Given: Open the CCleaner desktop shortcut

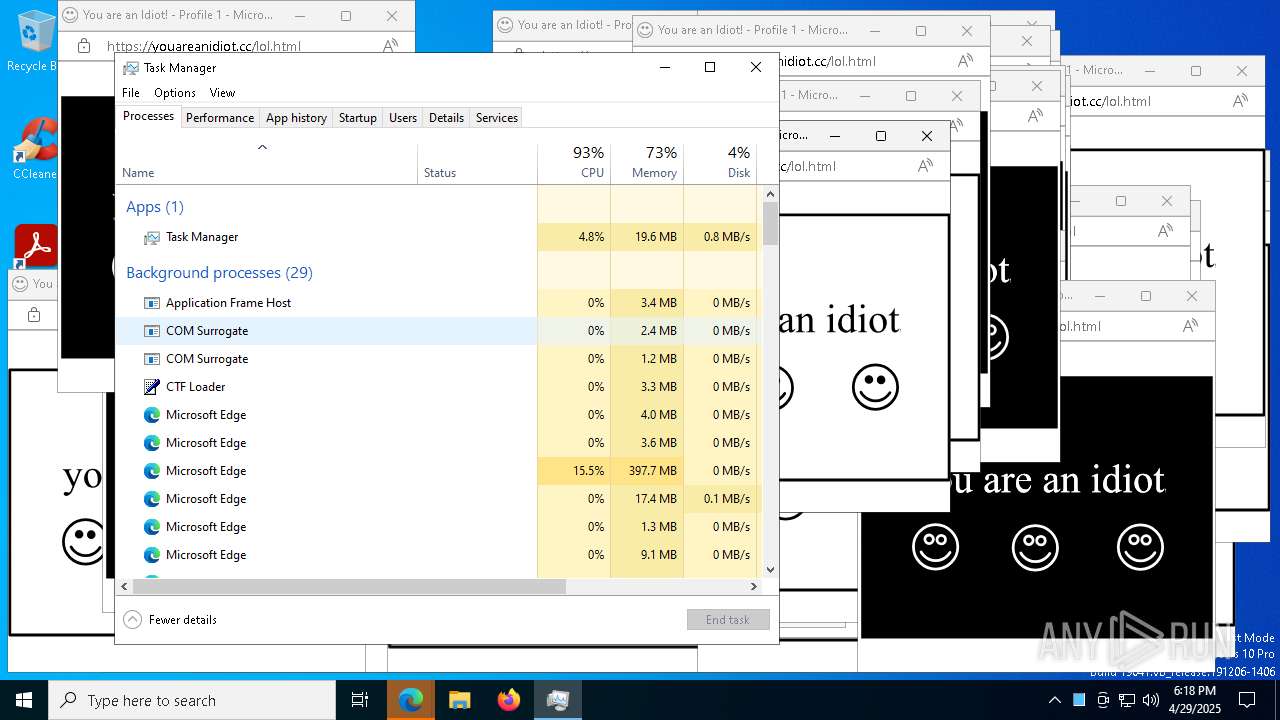Looking at the screenshot, I should click(x=35, y=150).
